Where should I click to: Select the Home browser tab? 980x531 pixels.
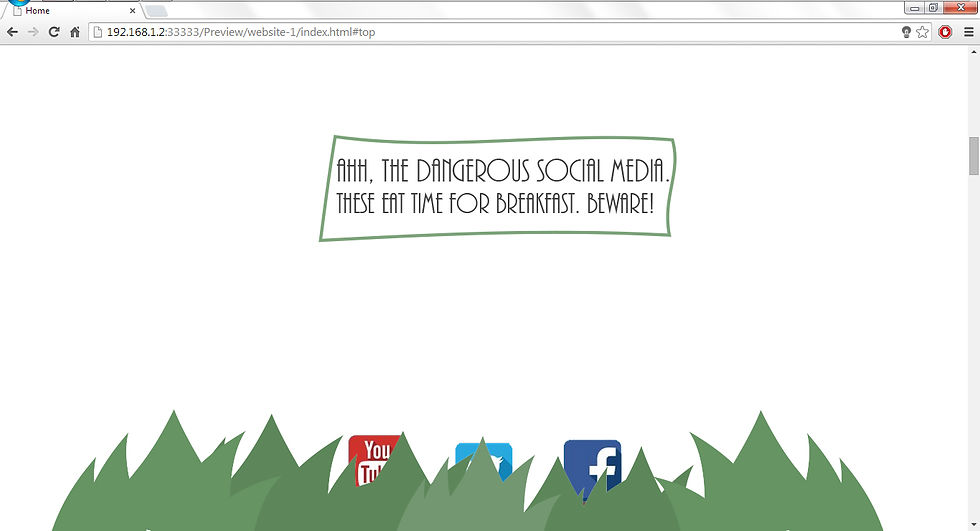(72, 11)
